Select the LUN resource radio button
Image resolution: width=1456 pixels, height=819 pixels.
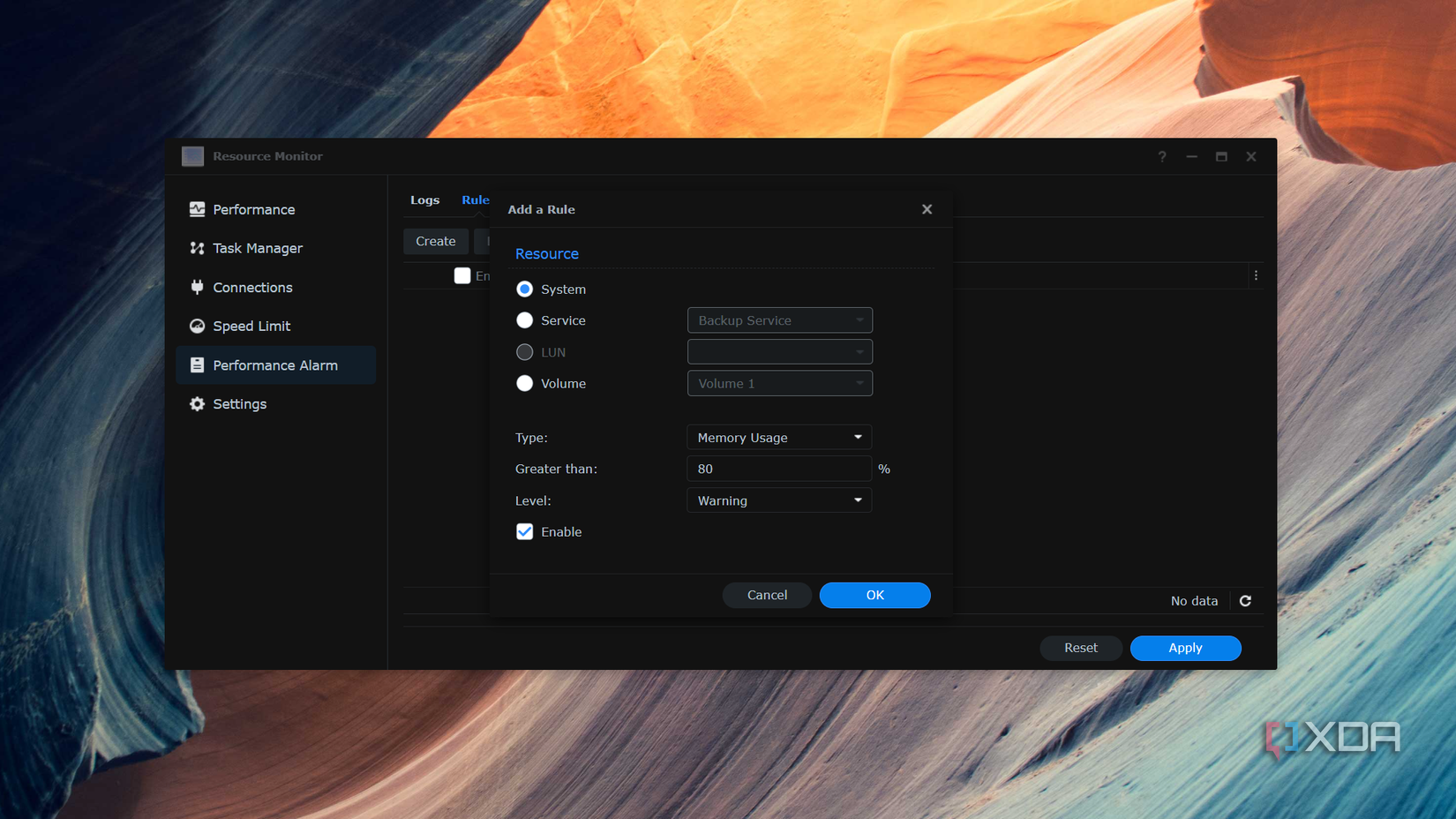coord(524,352)
